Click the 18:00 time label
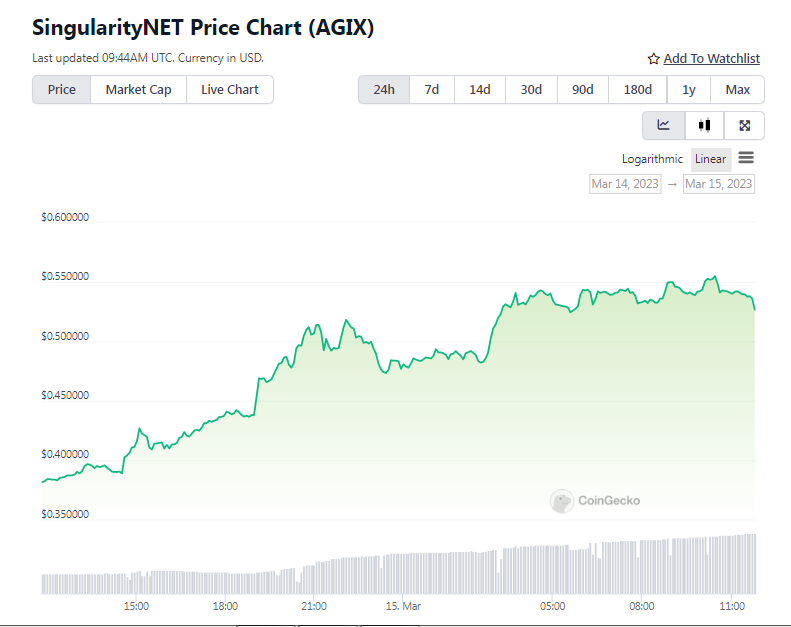The image size is (791, 627). tap(225, 606)
